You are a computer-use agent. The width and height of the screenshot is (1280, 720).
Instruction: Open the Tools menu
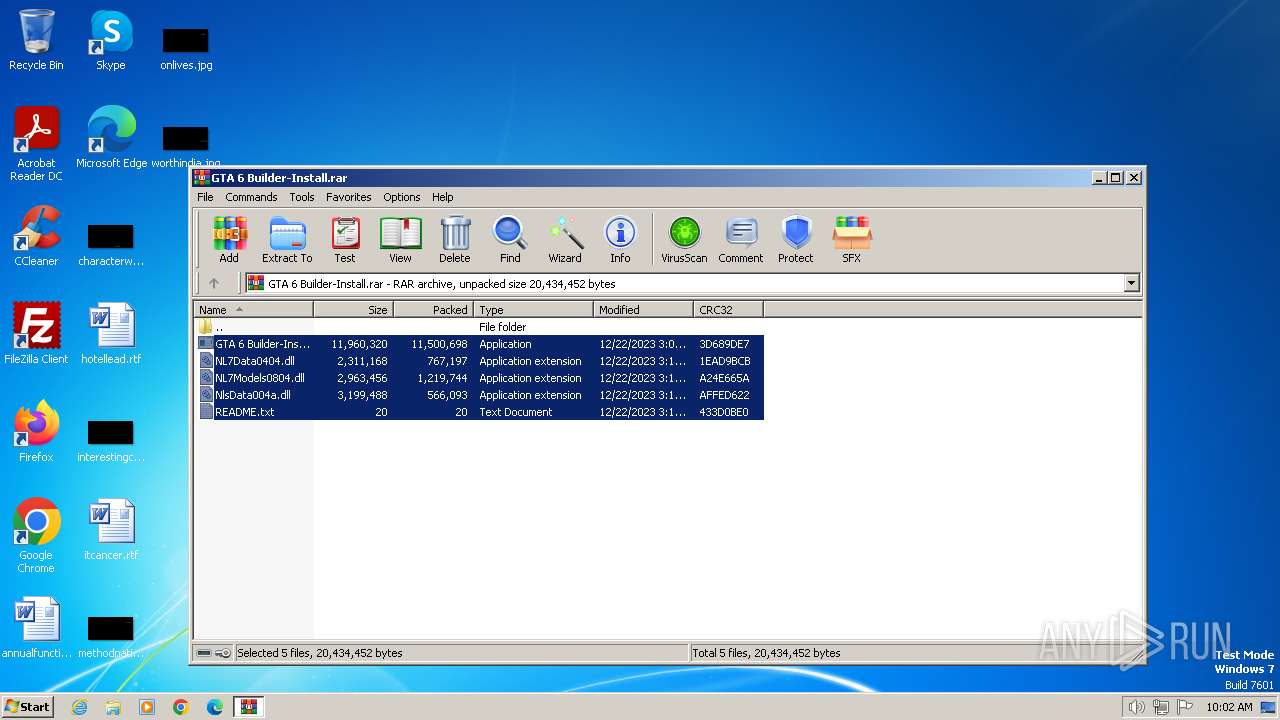click(302, 197)
